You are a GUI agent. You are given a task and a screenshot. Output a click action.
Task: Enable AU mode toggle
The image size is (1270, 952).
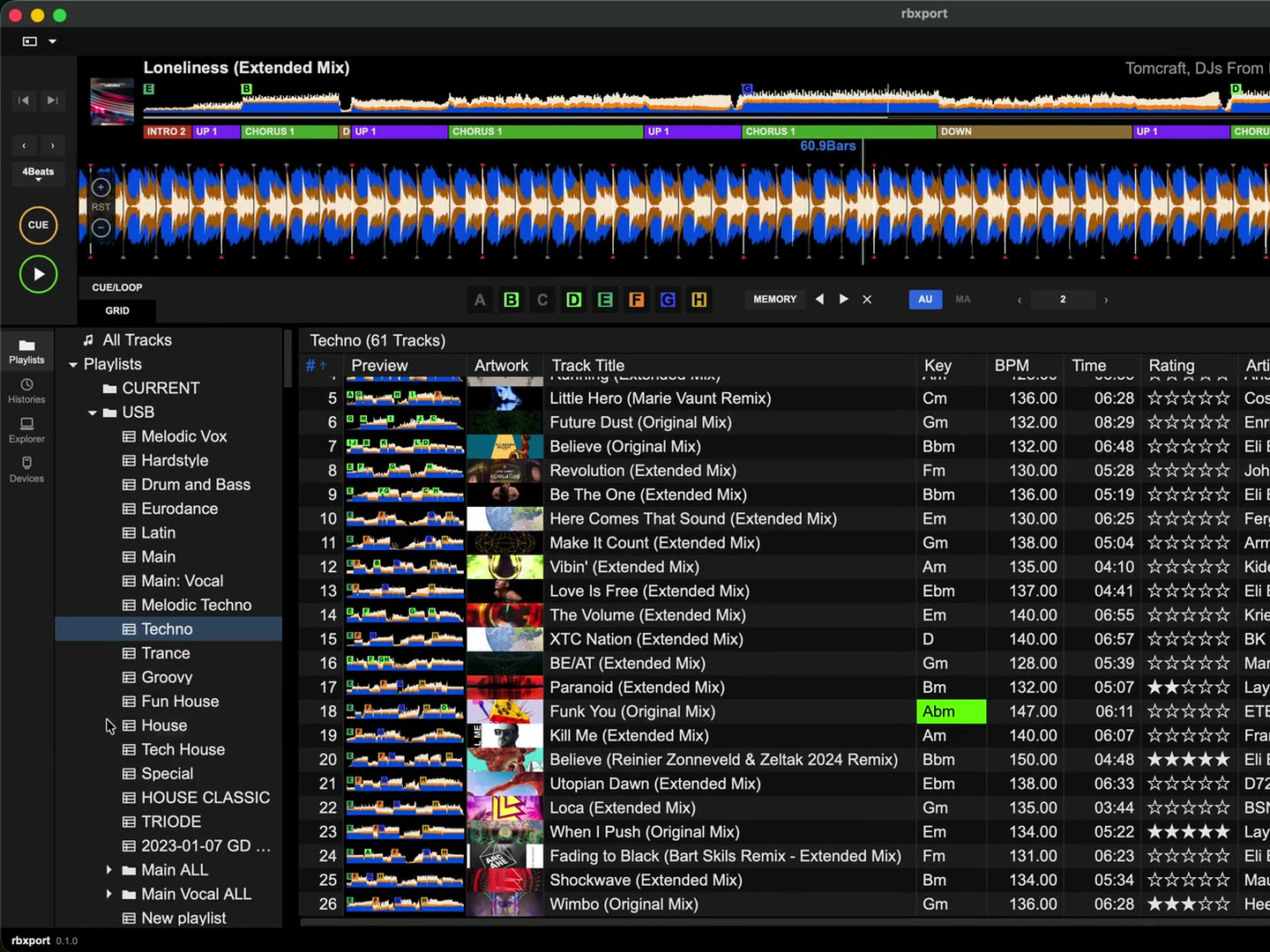coord(925,300)
